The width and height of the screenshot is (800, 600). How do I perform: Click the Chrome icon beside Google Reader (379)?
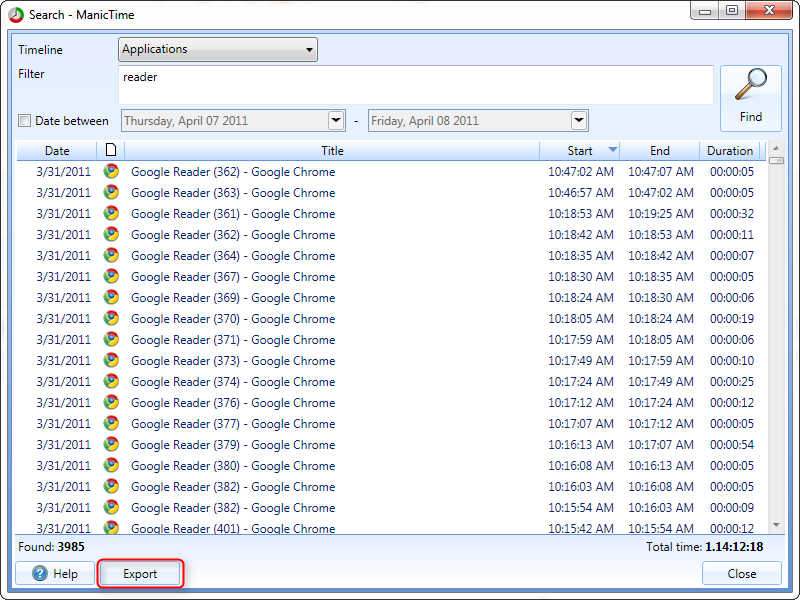point(111,445)
